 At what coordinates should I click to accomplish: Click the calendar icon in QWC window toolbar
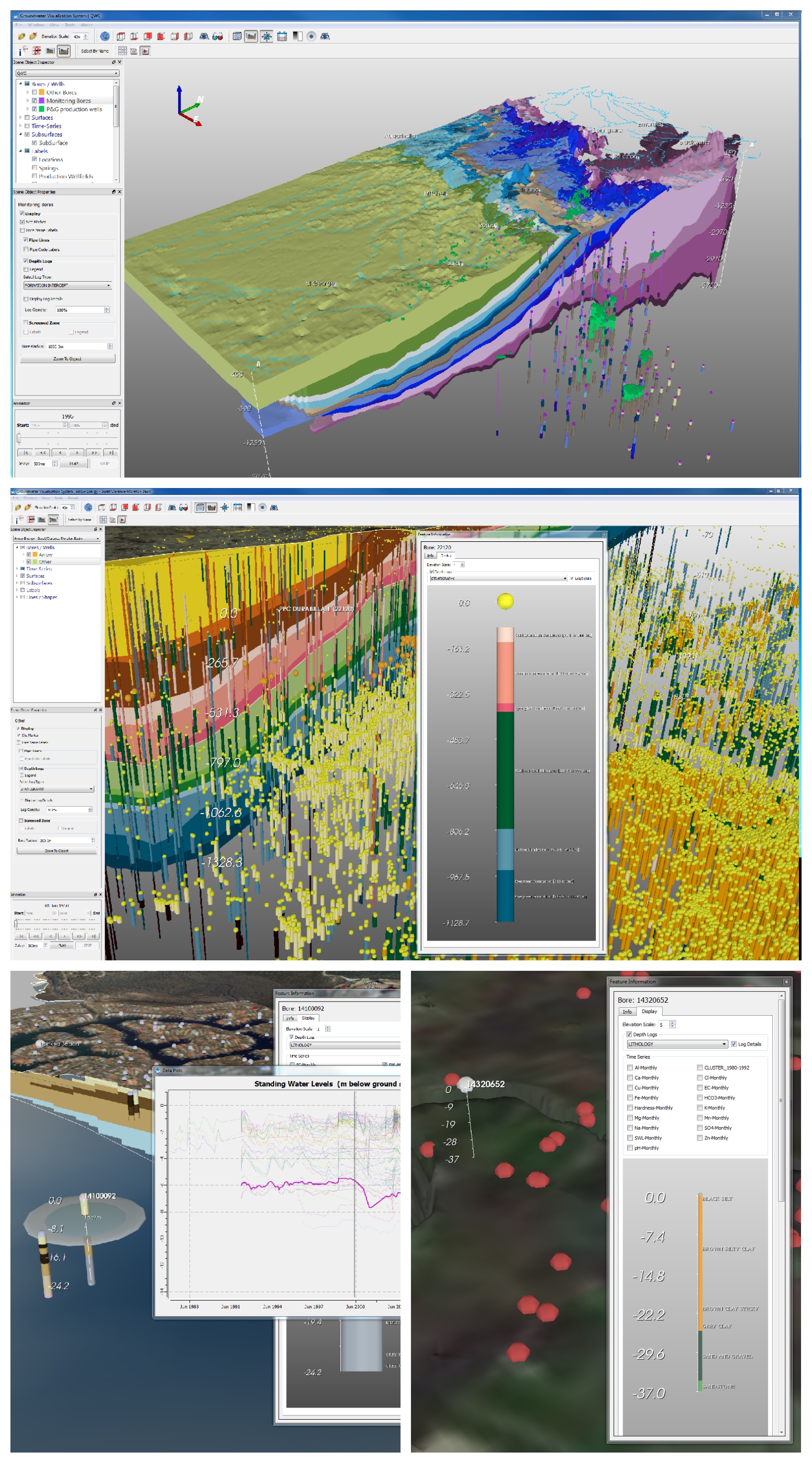(282, 37)
